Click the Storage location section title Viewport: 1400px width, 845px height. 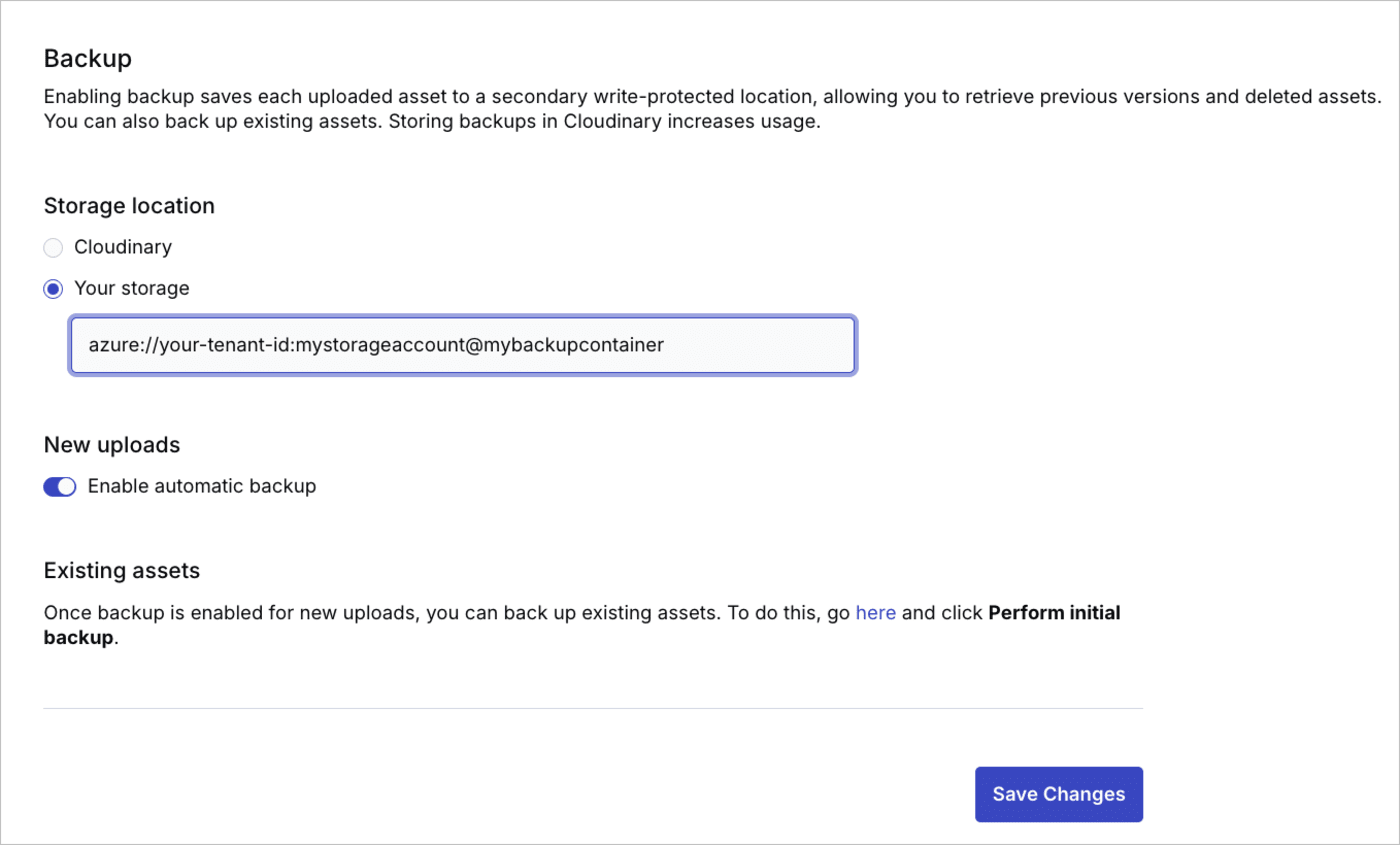point(128,205)
